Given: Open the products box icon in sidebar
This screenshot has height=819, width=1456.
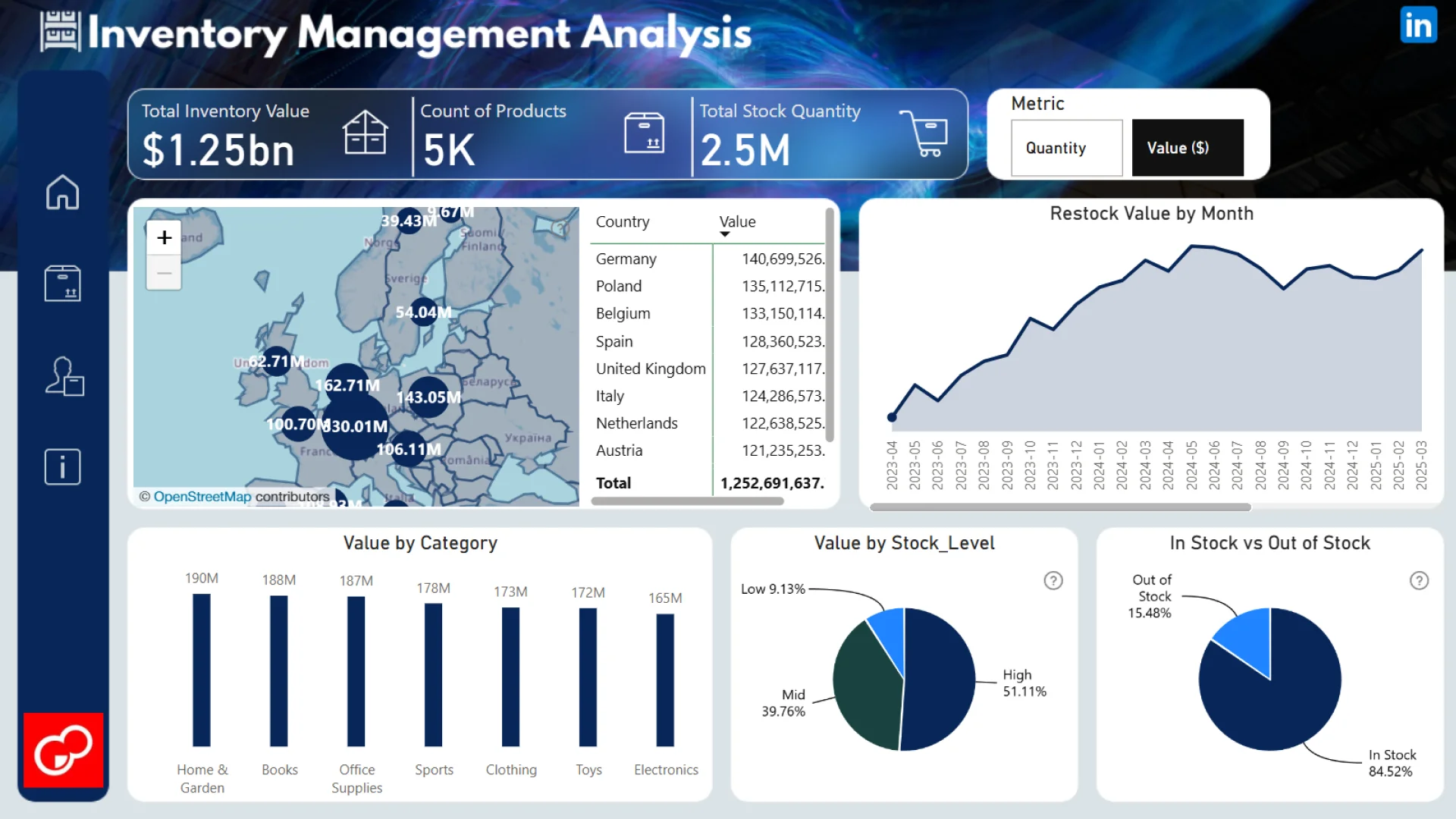Looking at the screenshot, I should pos(62,284).
